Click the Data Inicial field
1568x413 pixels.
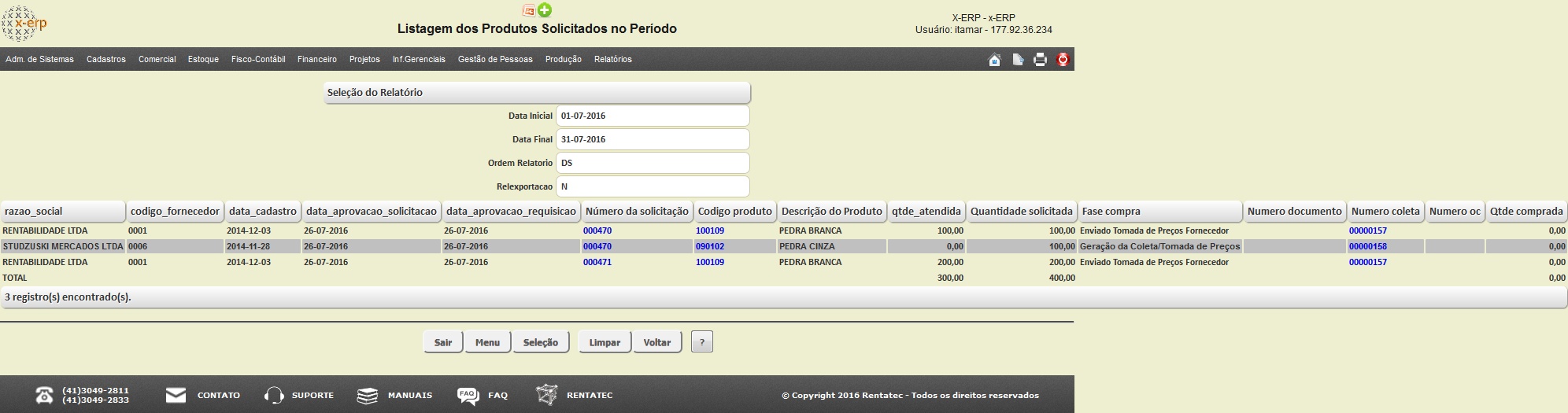click(653, 116)
